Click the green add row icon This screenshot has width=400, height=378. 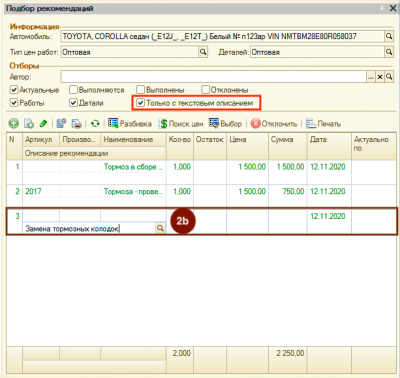(14, 124)
